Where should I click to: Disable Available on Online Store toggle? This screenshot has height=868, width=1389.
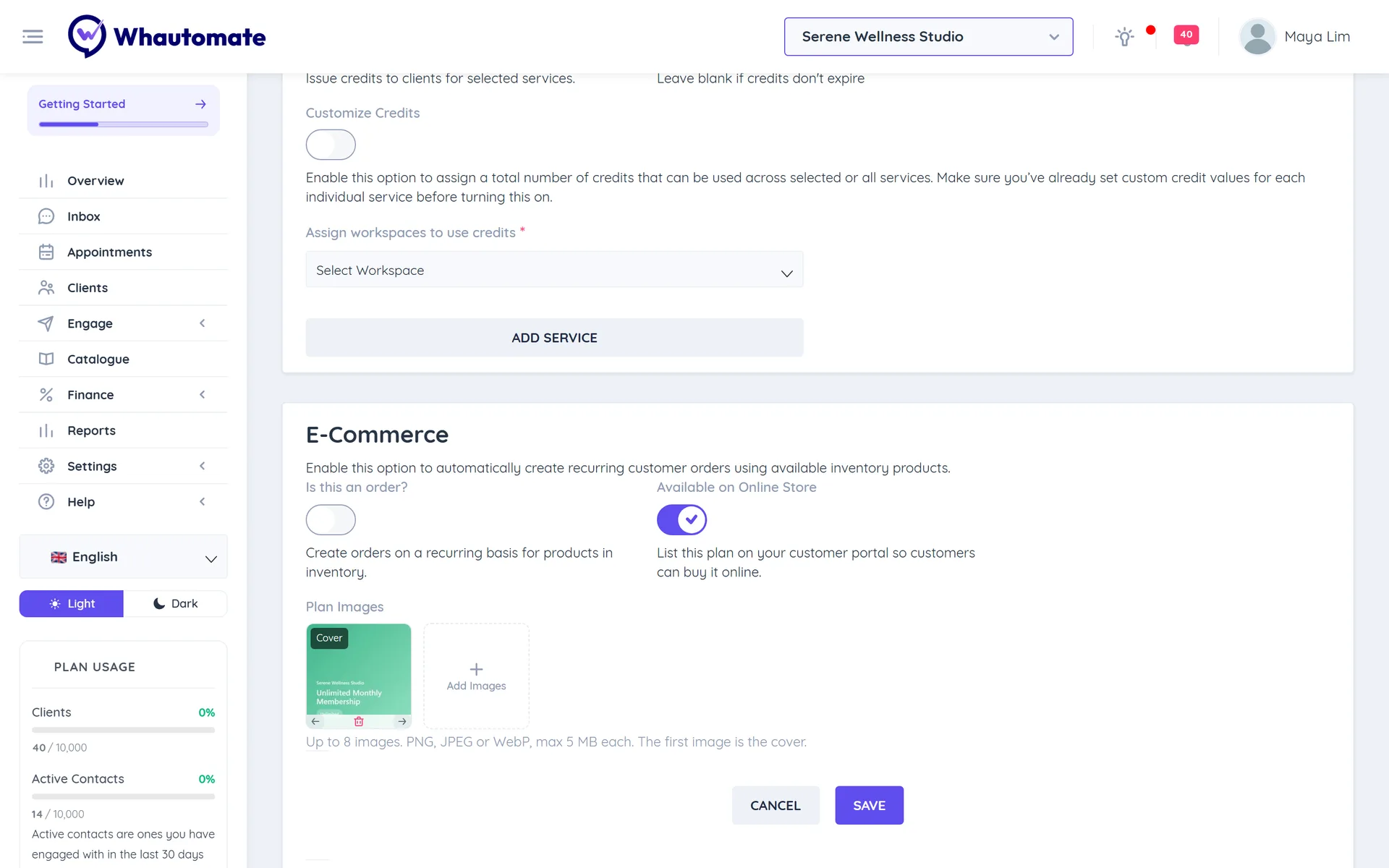(681, 519)
